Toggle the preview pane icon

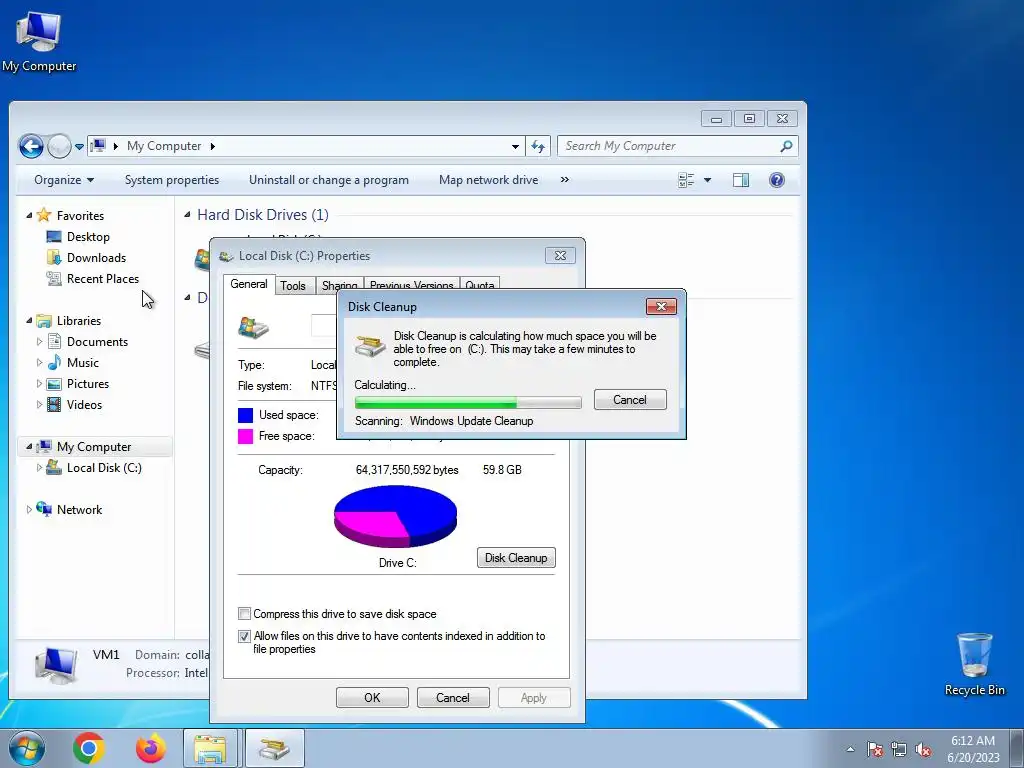click(x=741, y=180)
